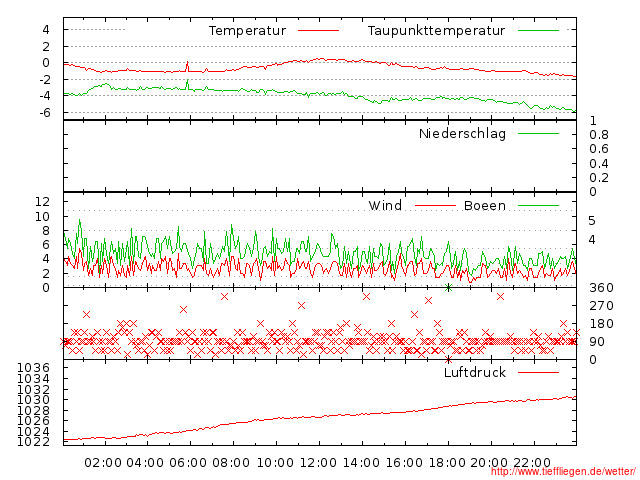Click the green Niederschlag legend line
640x480 pixels.
point(538,133)
